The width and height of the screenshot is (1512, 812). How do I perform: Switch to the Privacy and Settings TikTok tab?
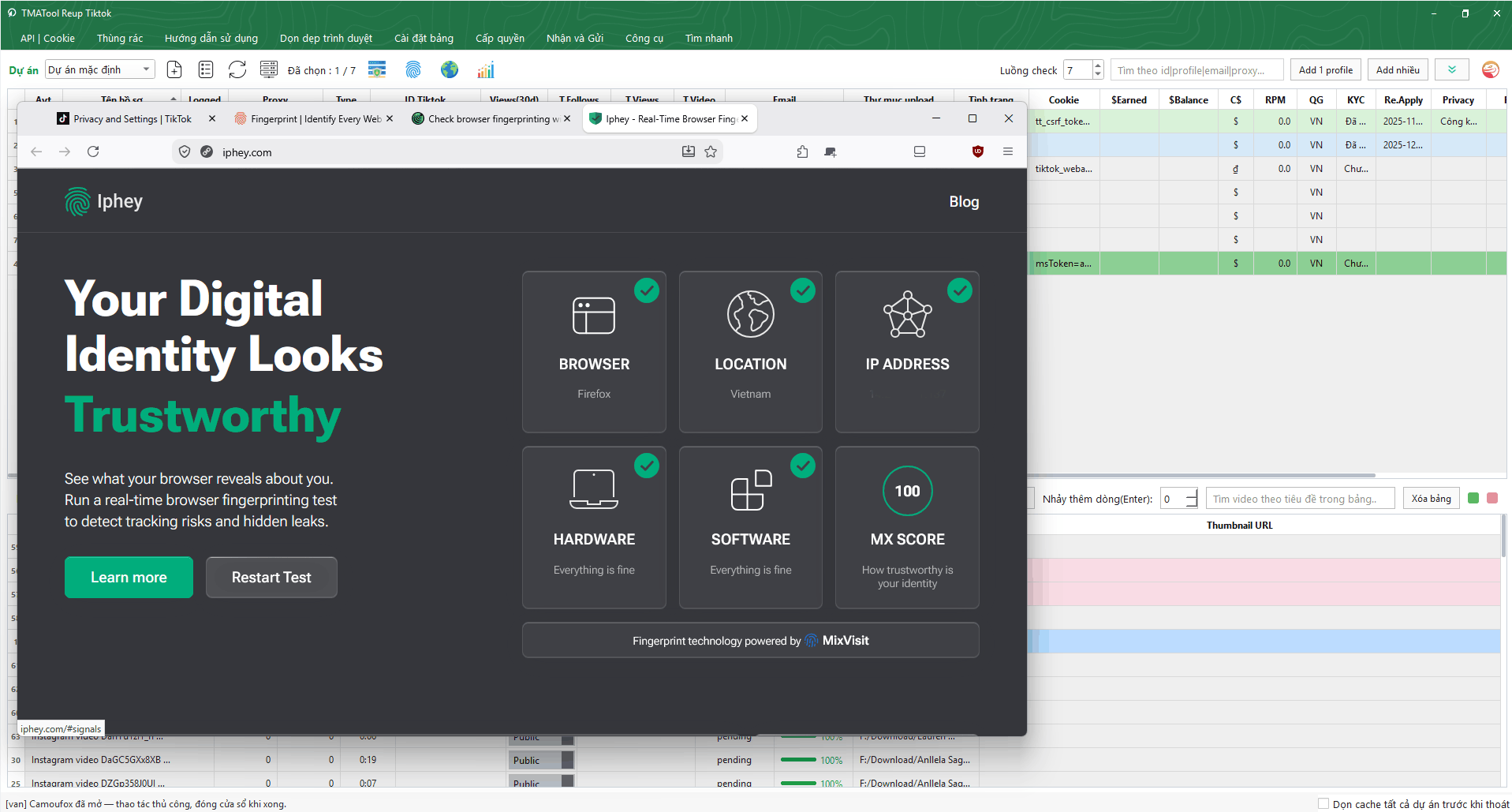point(132,118)
